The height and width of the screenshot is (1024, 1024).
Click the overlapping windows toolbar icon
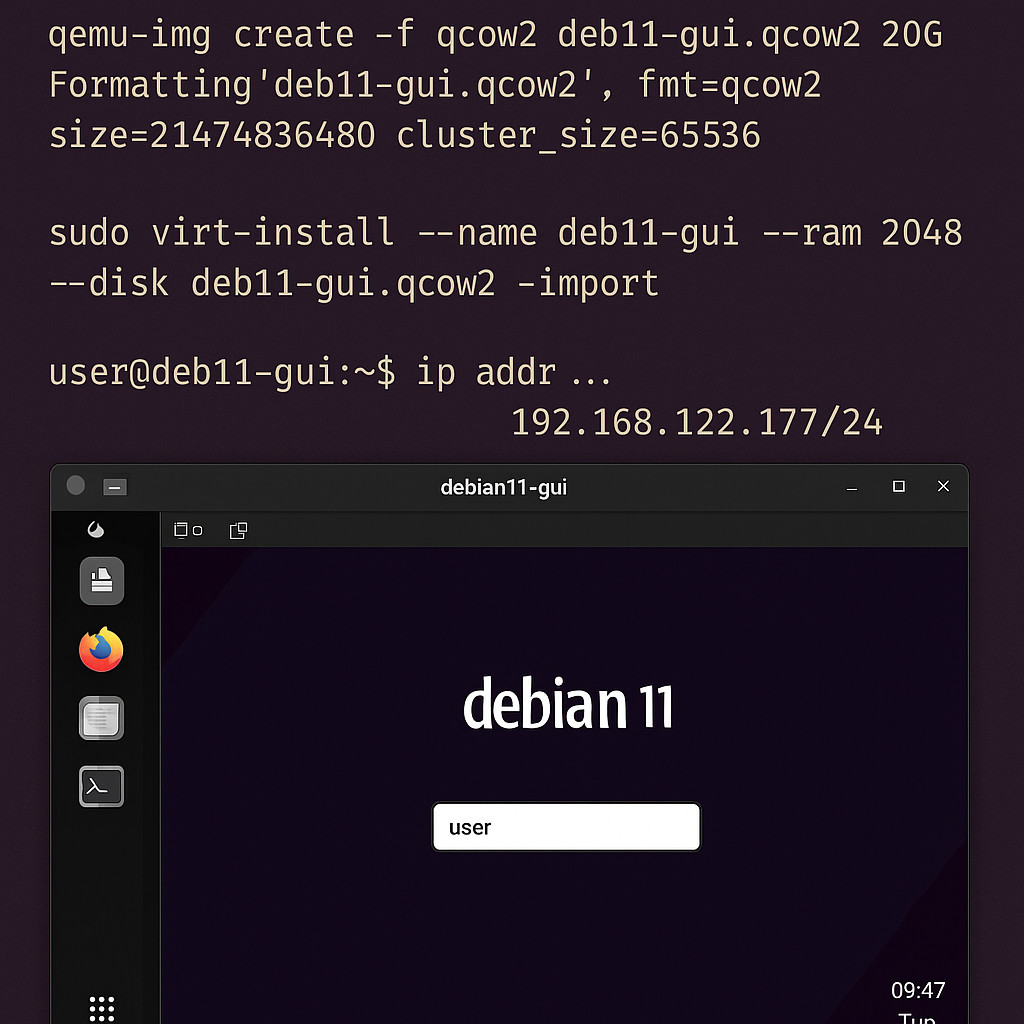238,530
